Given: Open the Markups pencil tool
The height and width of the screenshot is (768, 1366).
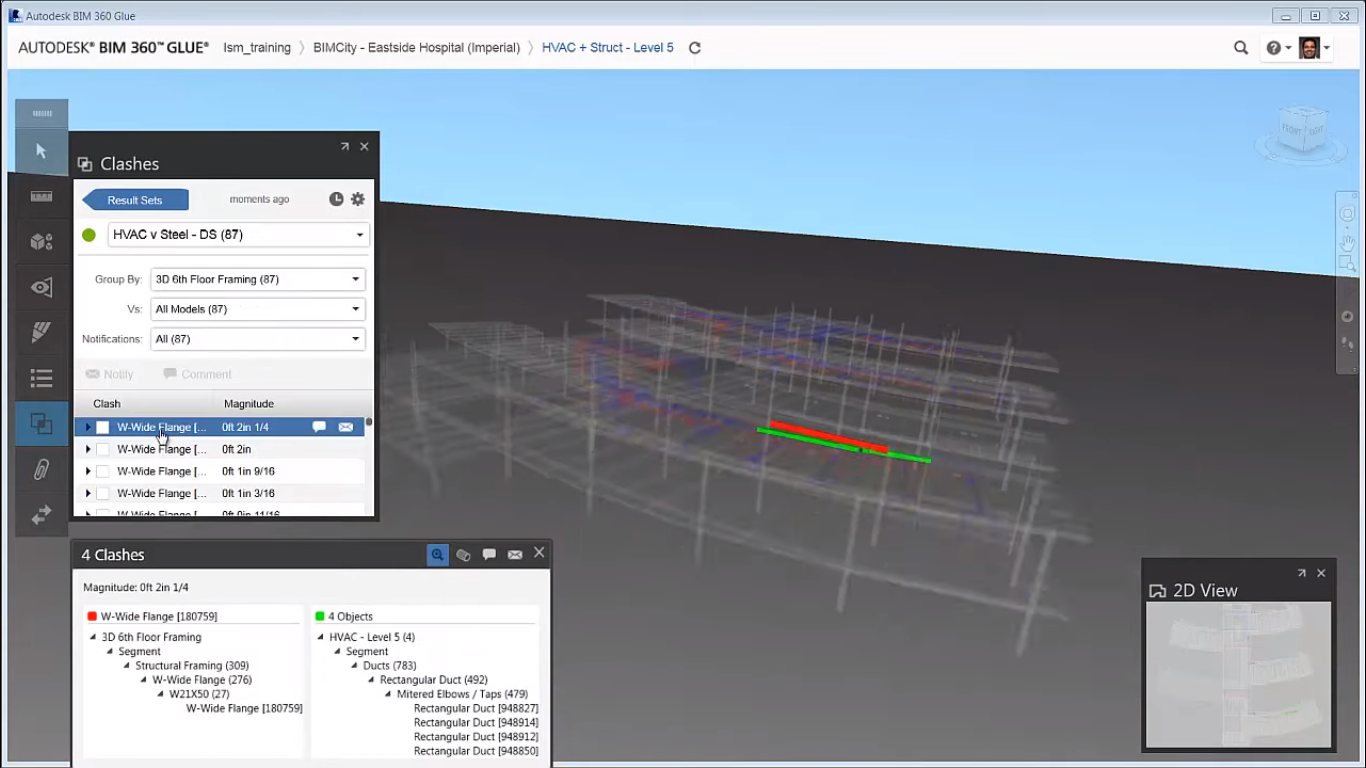Looking at the screenshot, I should [41, 333].
